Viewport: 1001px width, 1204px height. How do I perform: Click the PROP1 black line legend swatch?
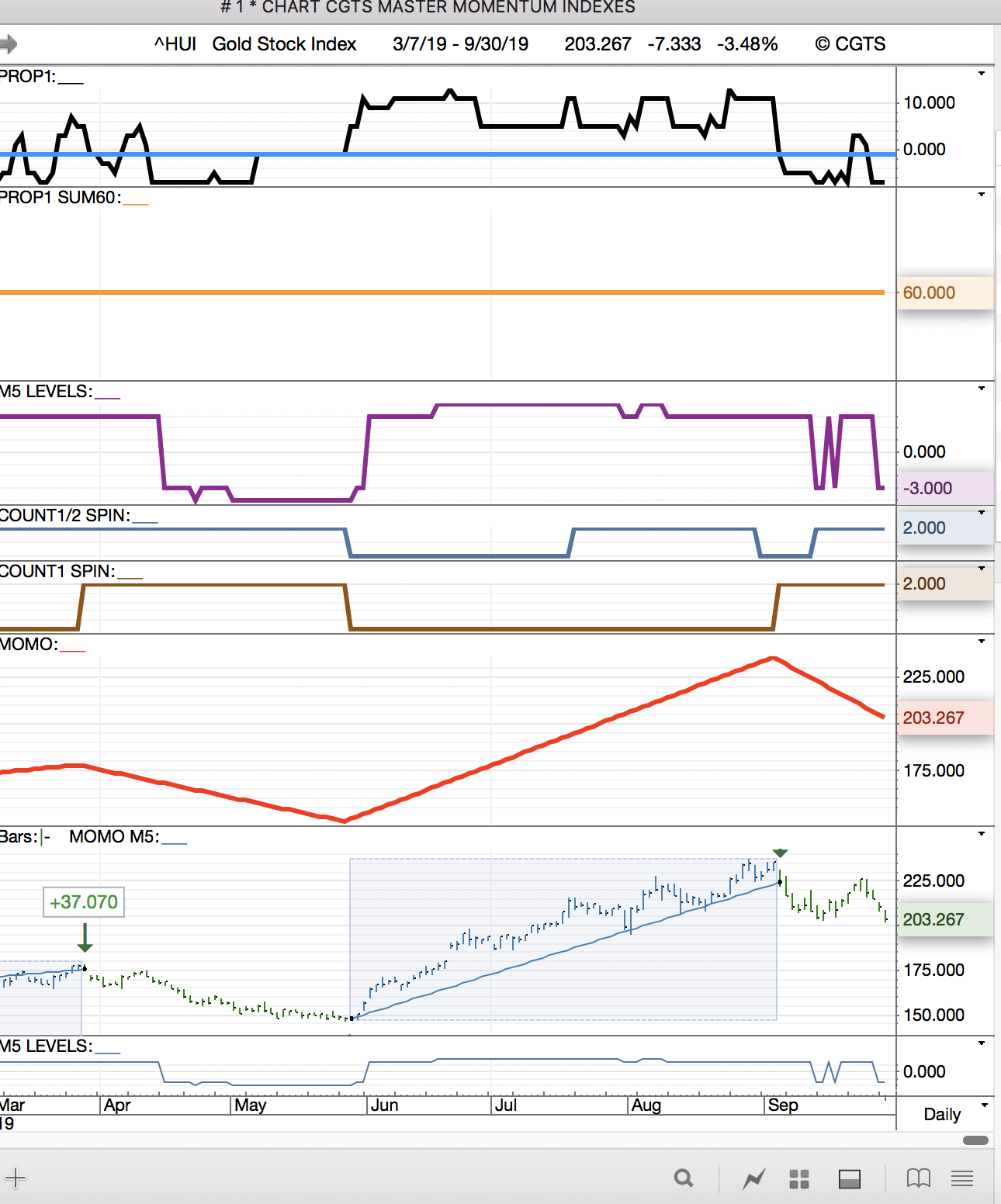pos(70,82)
